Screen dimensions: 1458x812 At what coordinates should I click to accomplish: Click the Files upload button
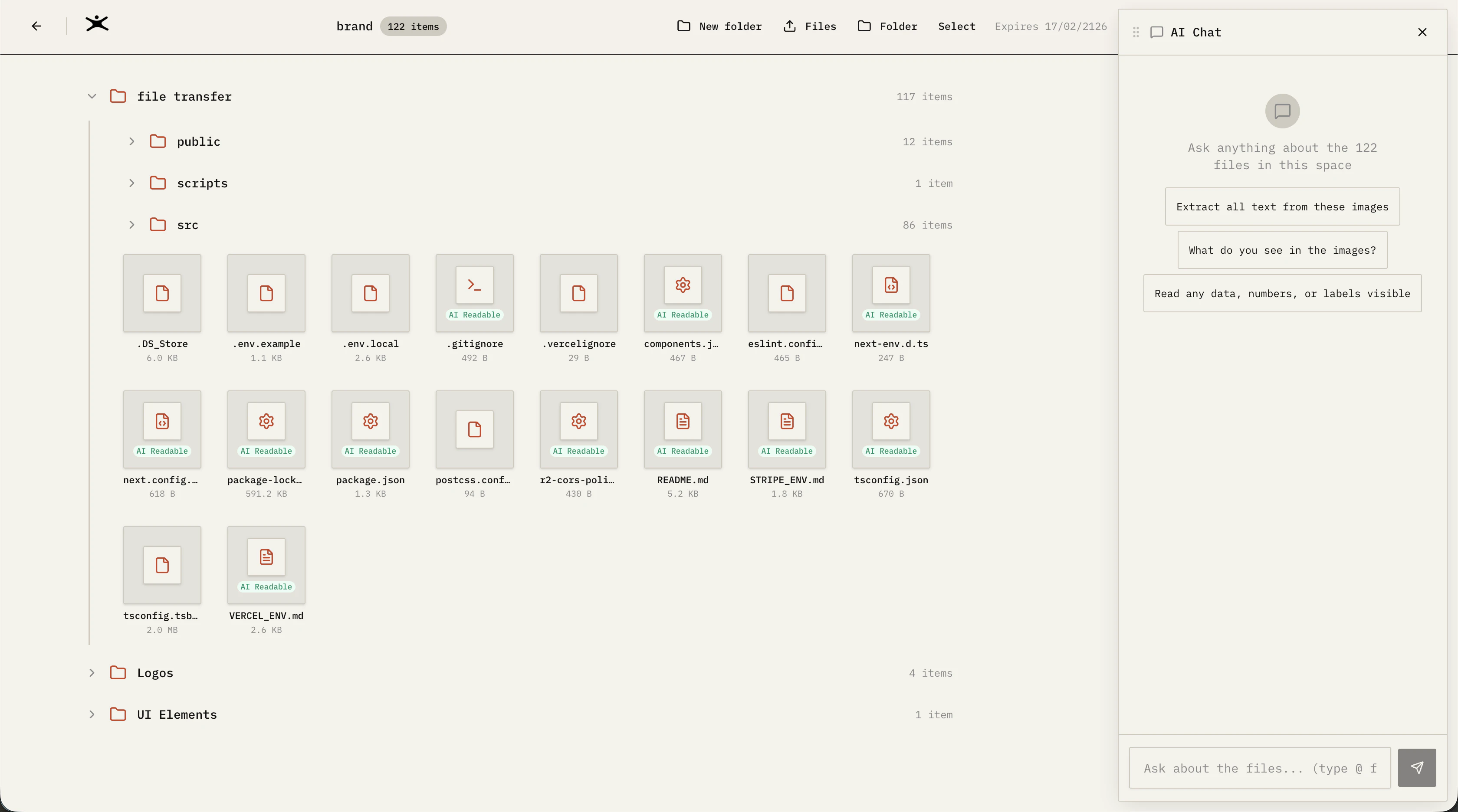(x=810, y=26)
